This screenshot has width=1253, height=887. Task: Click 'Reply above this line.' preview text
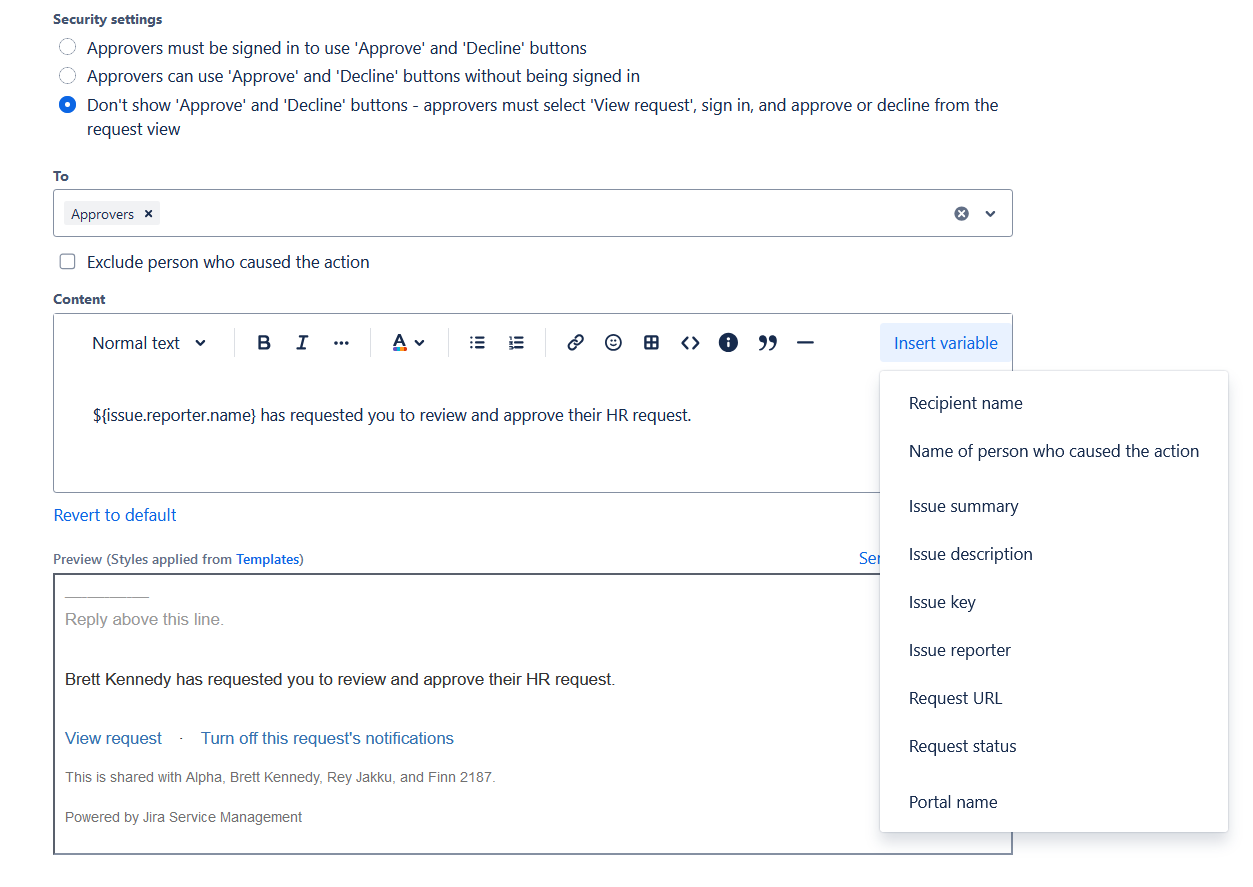pyautogui.click(x=144, y=620)
